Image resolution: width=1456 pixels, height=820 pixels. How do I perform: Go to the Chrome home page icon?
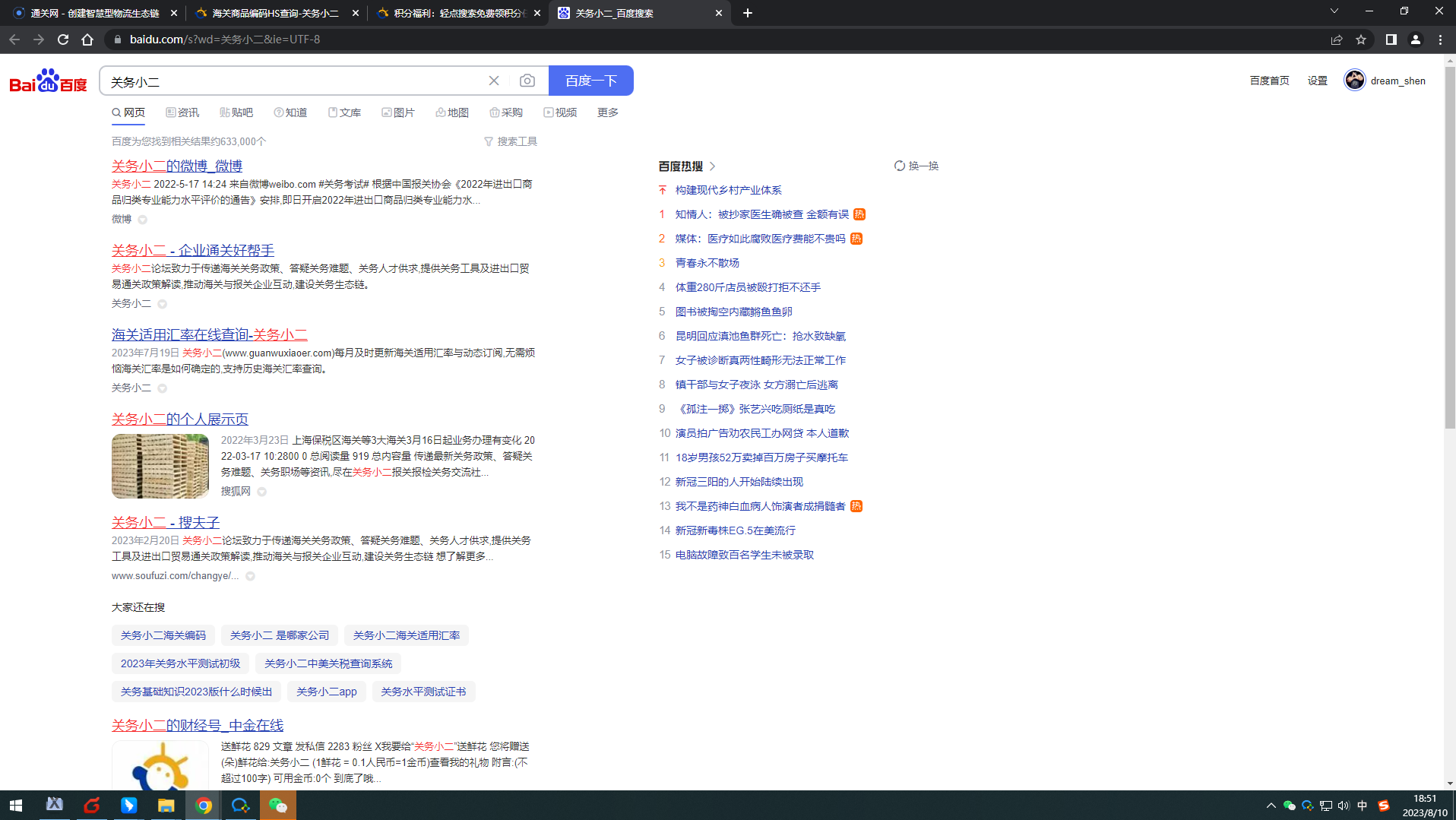coord(87,40)
